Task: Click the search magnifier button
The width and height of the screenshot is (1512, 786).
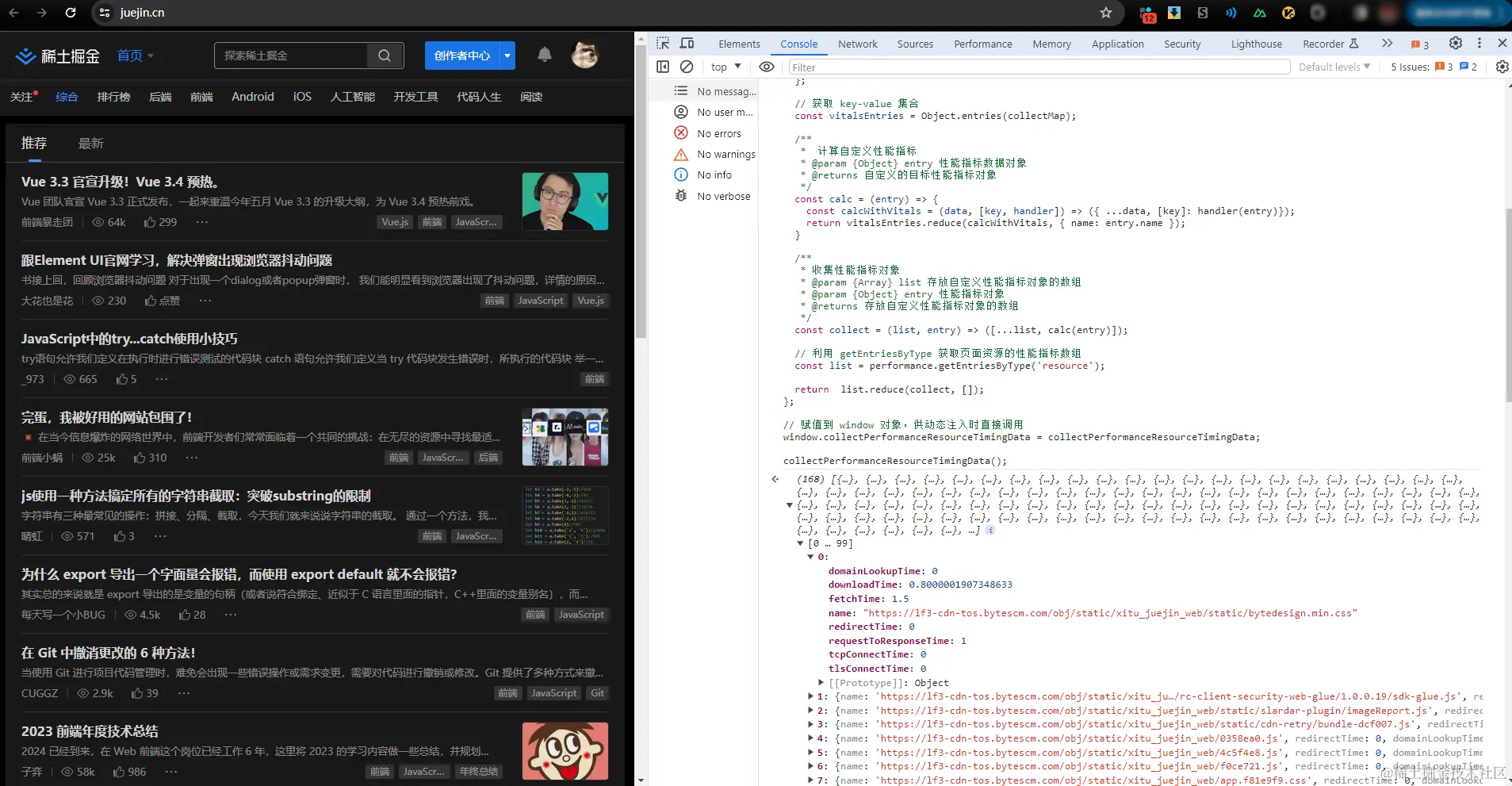Action: click(385, 56)
